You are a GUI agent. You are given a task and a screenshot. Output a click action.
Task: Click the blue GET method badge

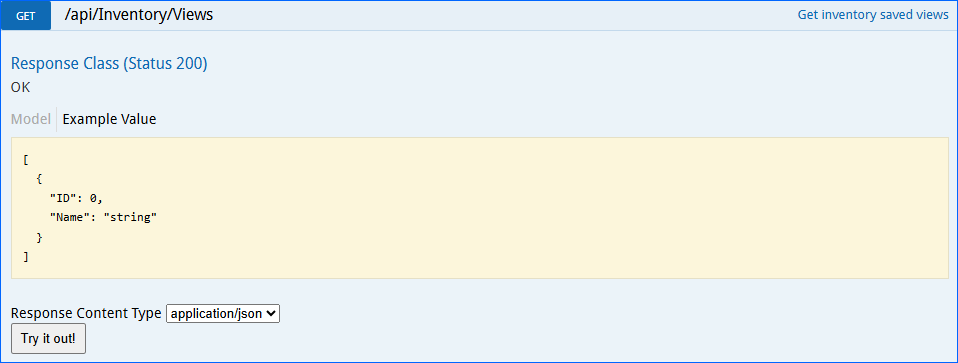click(x=26, y=16)
